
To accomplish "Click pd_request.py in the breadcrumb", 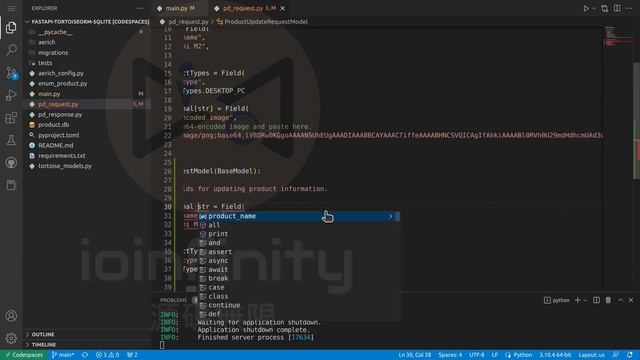I will click(x=188, y=22).
